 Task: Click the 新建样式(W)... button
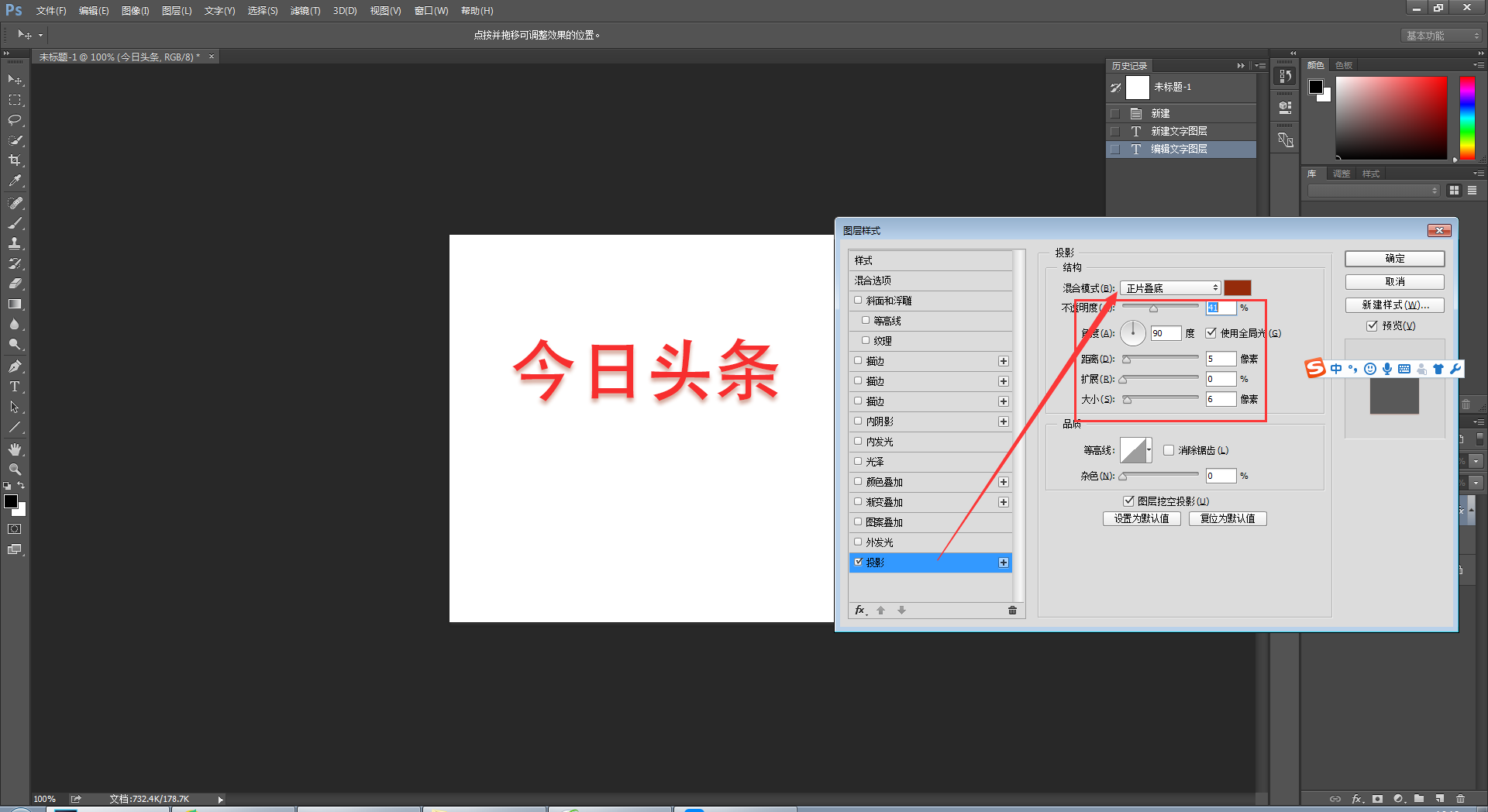point(1395,305)
